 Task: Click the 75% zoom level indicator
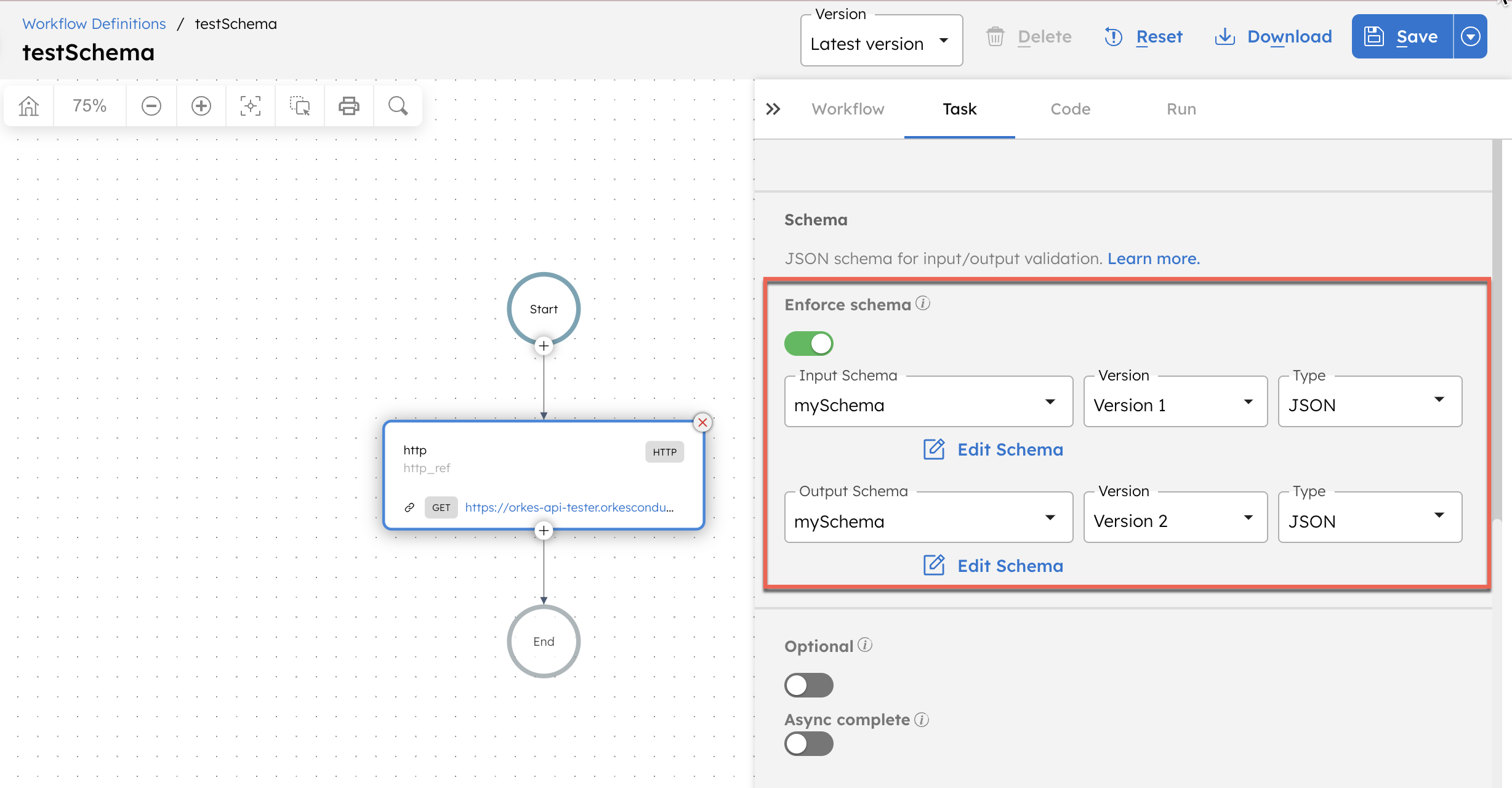point(90,106)
